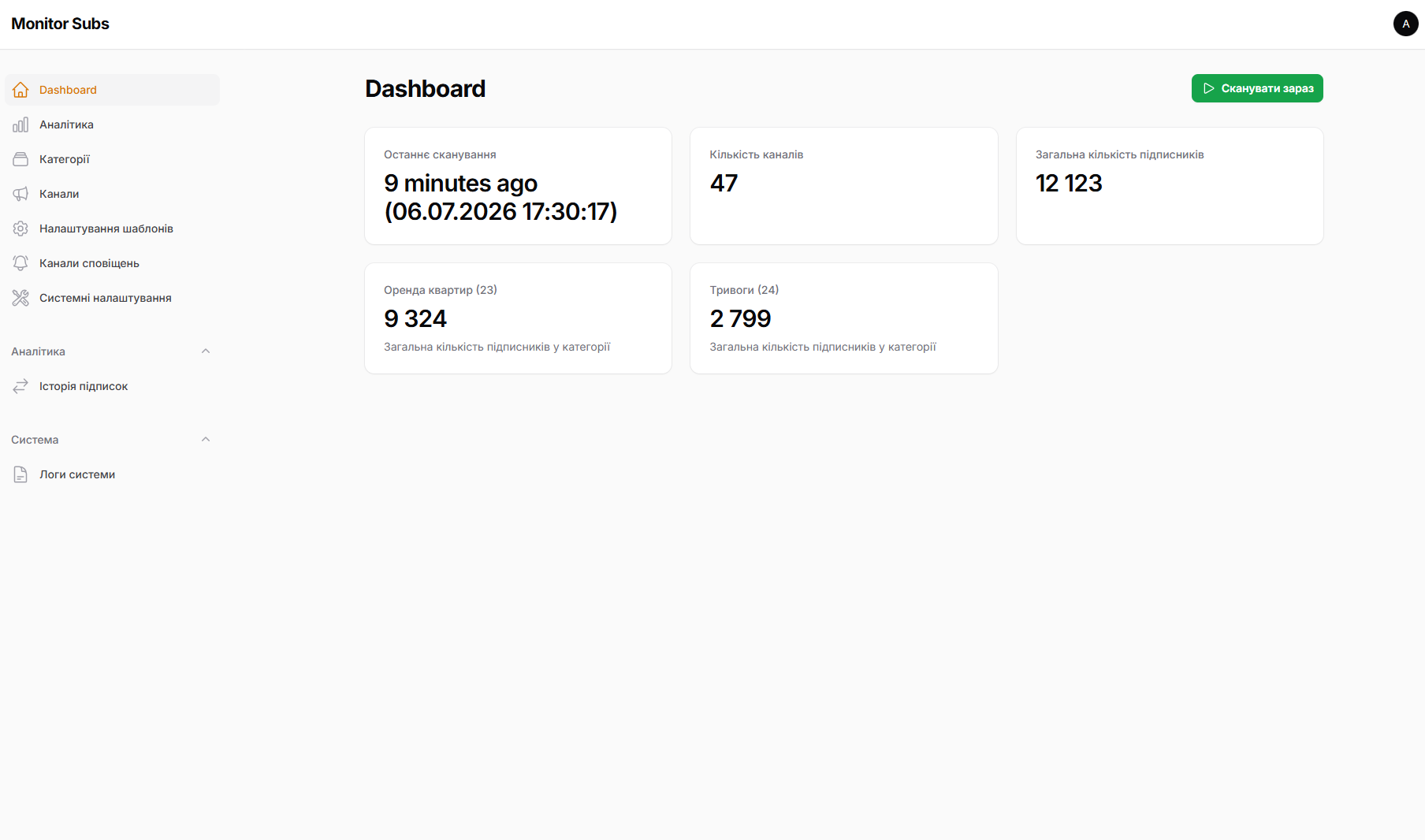Click the Dashboard home icon
The height and width of the screenshot is (840, 1425).
[20, 90]
